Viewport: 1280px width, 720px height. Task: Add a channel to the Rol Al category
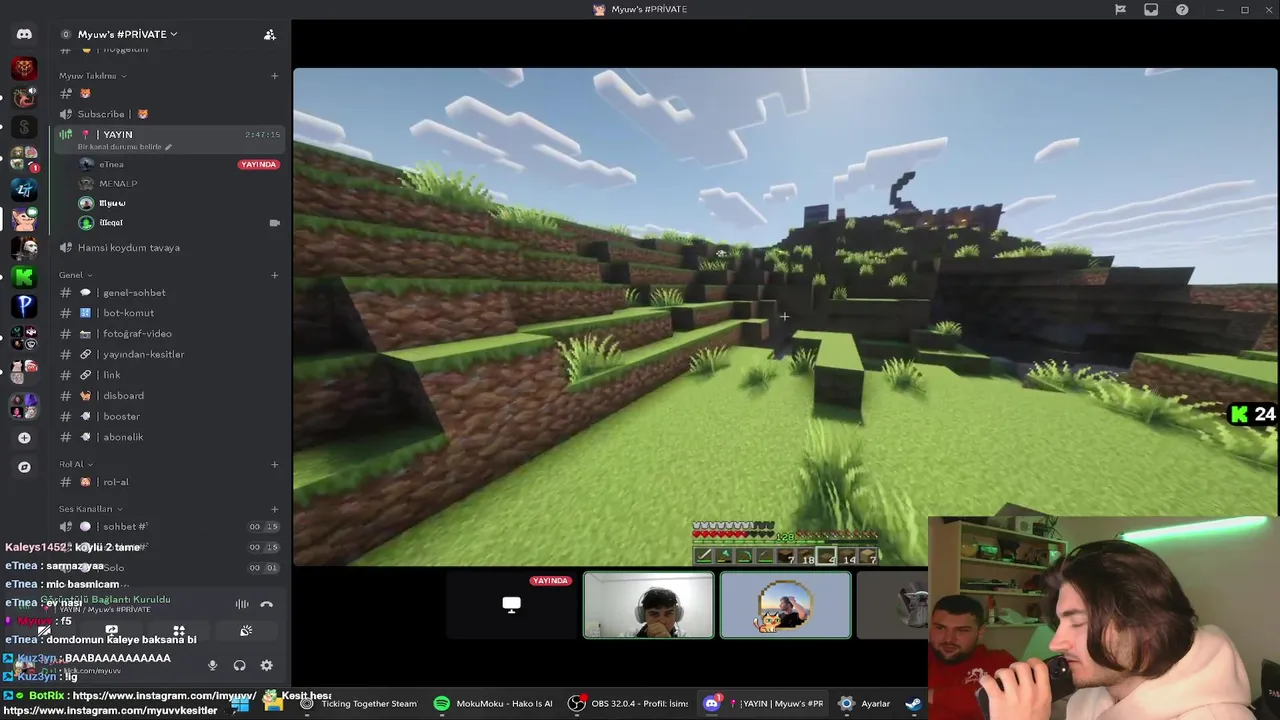tap(275, 464)
